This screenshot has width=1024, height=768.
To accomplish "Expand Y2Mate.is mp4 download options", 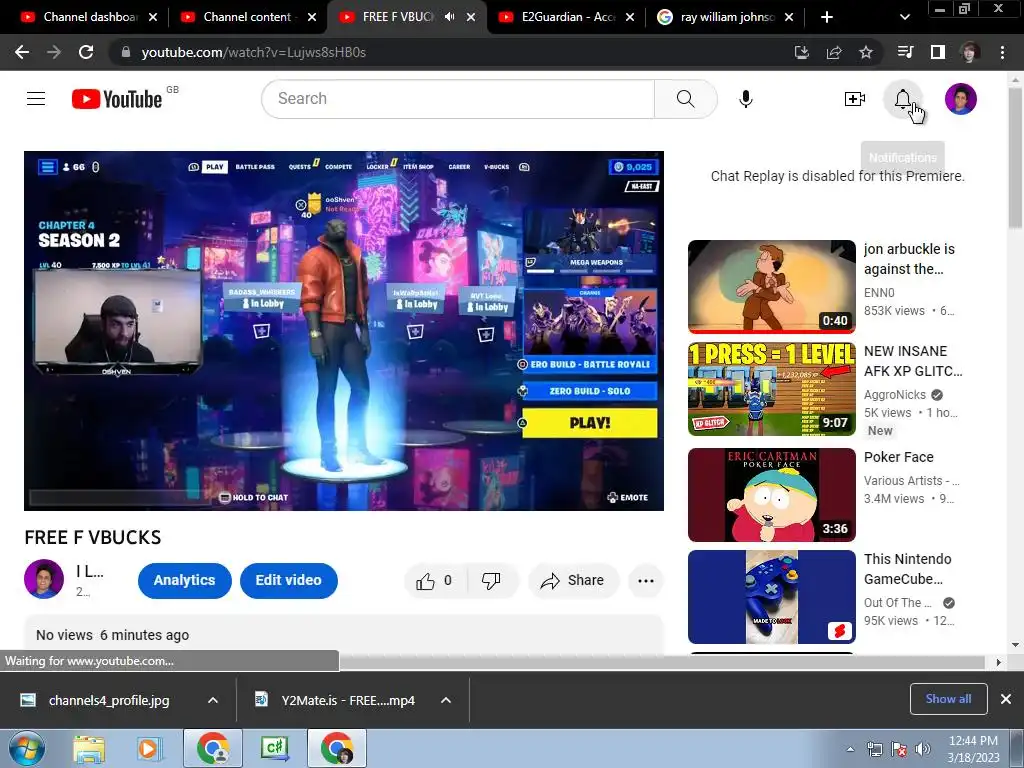I will pyautogui.click(x=446, y=700).
